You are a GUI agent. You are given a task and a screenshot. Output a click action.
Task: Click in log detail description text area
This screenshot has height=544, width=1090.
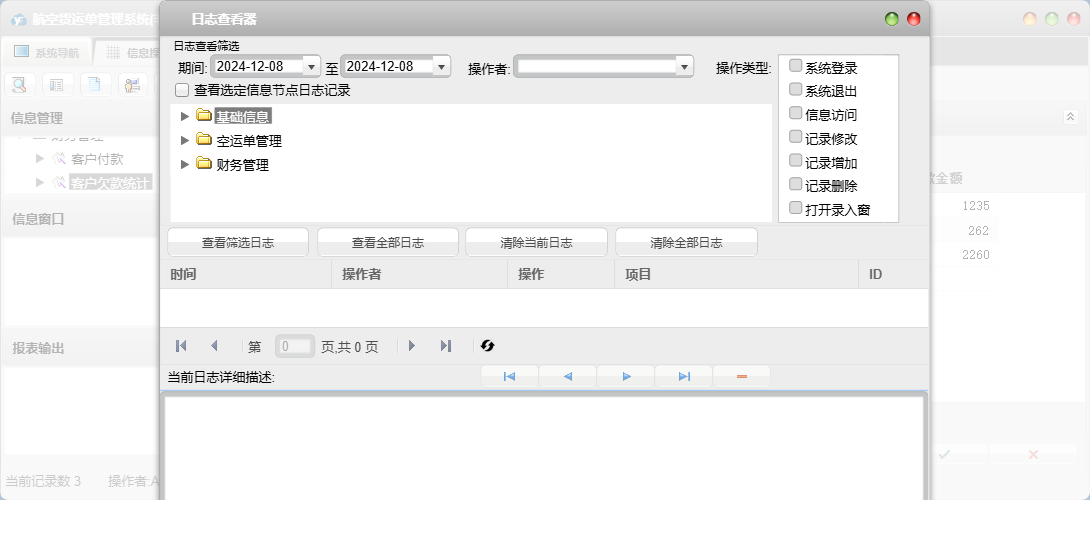[544, 447]
